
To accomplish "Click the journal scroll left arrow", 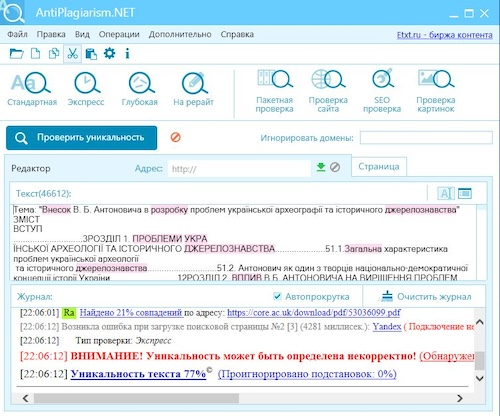I will click(x=25, y=398).
